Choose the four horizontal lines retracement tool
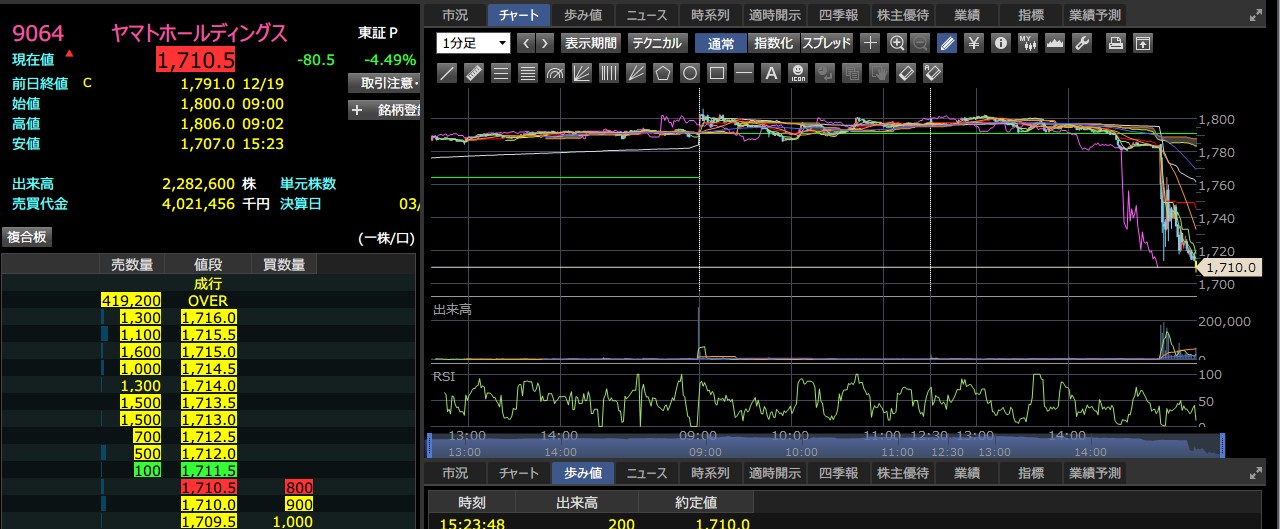The image size is (1280, 529). [x=528, y=73]
